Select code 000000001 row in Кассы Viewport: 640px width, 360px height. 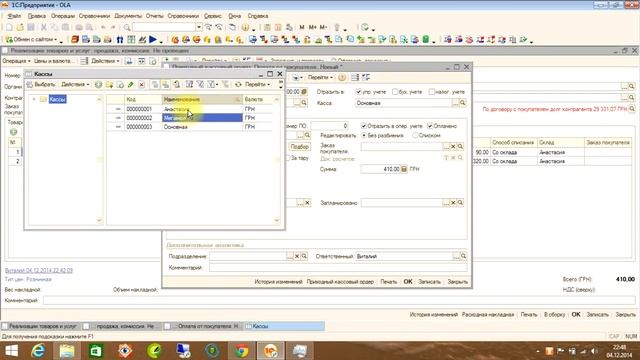pos(189,109)
